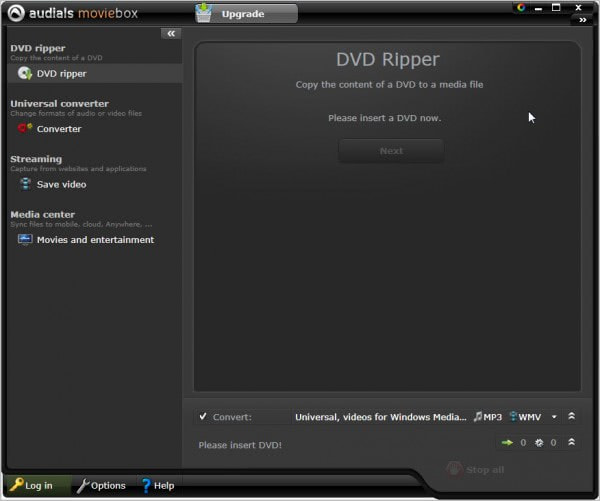Viewport: 600px width, 501px height.
Task: Click the Streaming section heading
Action: pos(36,159)
